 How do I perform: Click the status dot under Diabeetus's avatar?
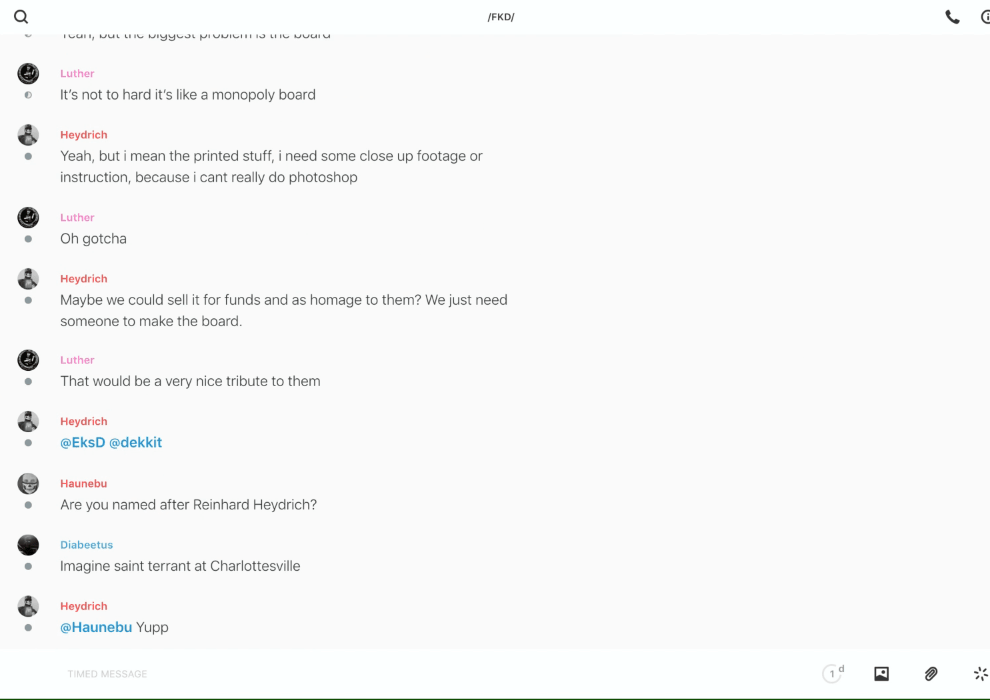click(28, 566)
